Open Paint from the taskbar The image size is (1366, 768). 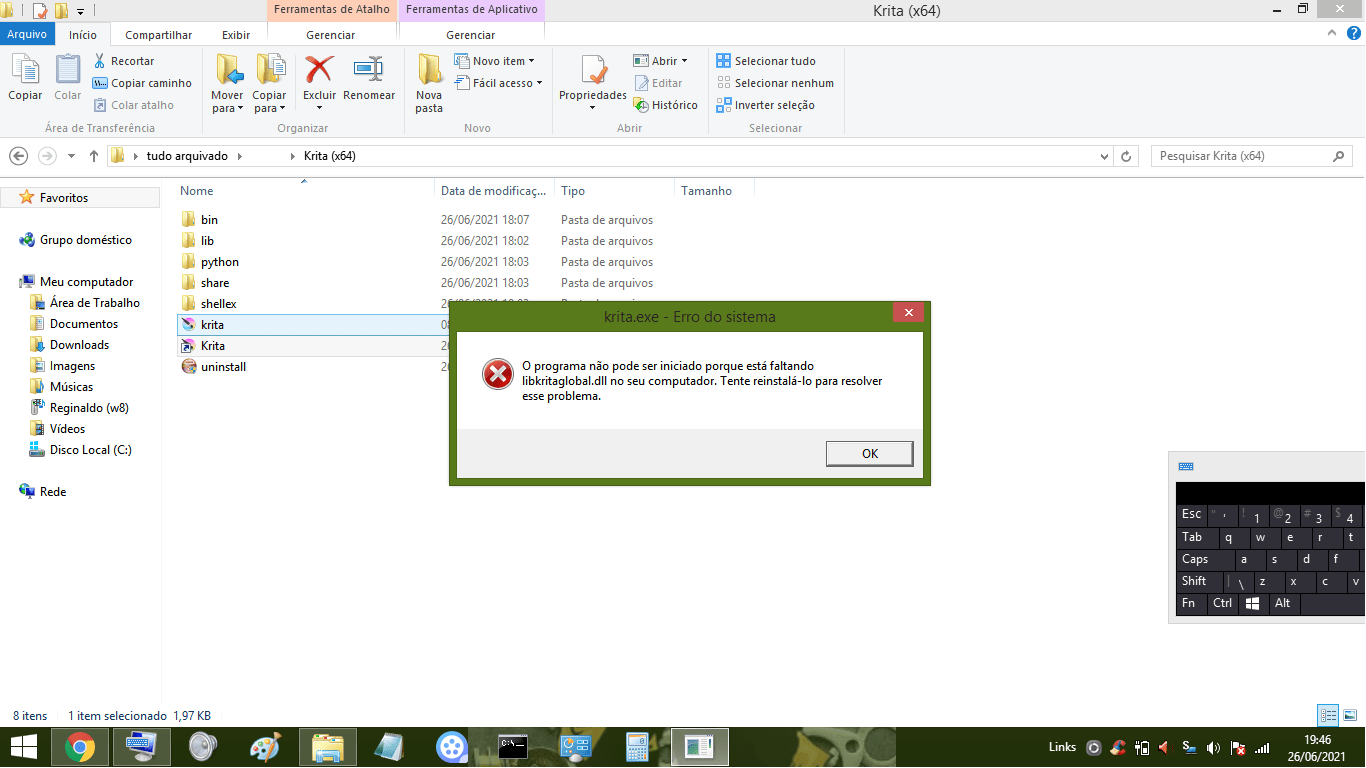click(265, 746)
